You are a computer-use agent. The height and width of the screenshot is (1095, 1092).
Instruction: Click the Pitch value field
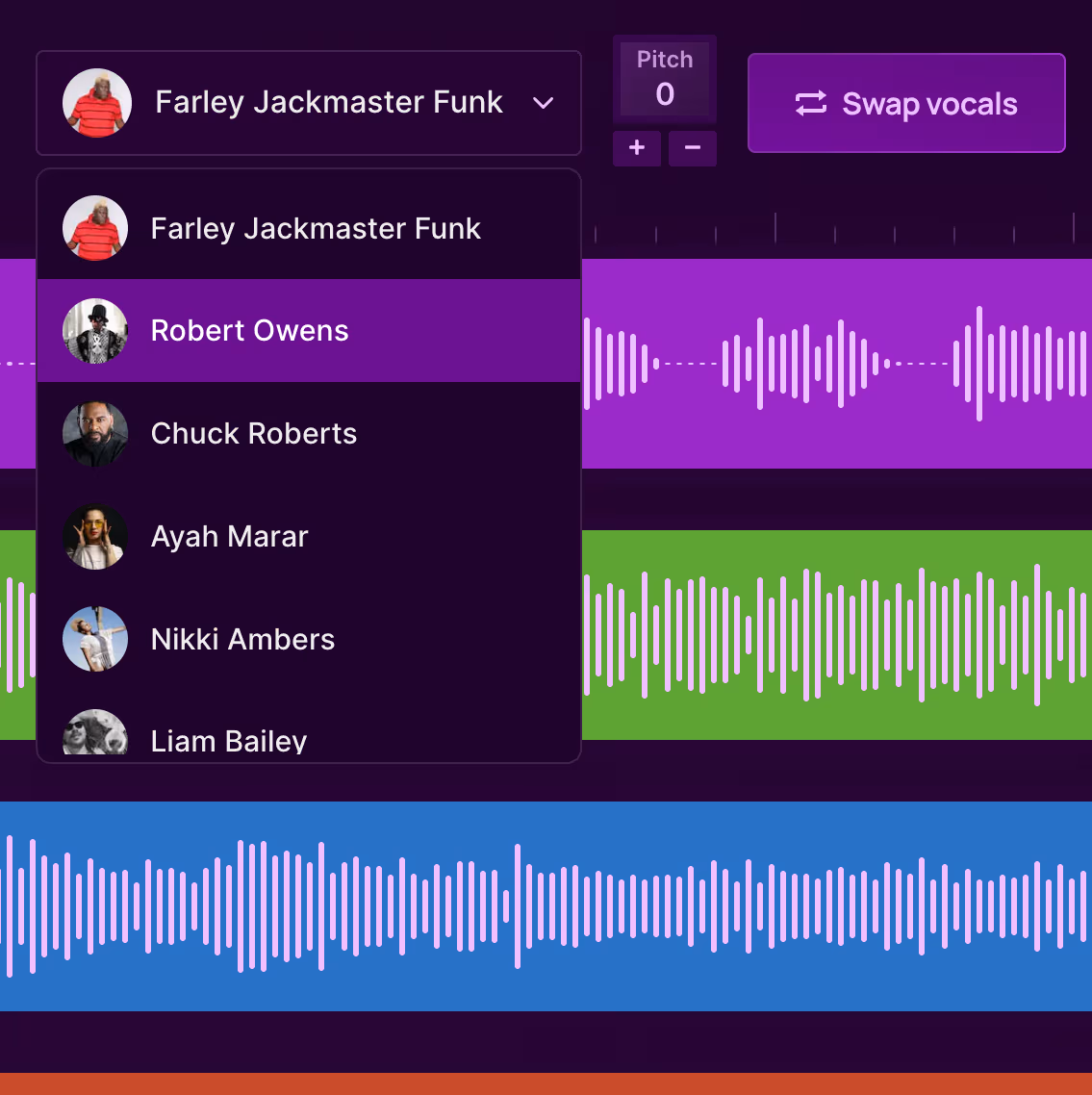click(x=665, y=79)
